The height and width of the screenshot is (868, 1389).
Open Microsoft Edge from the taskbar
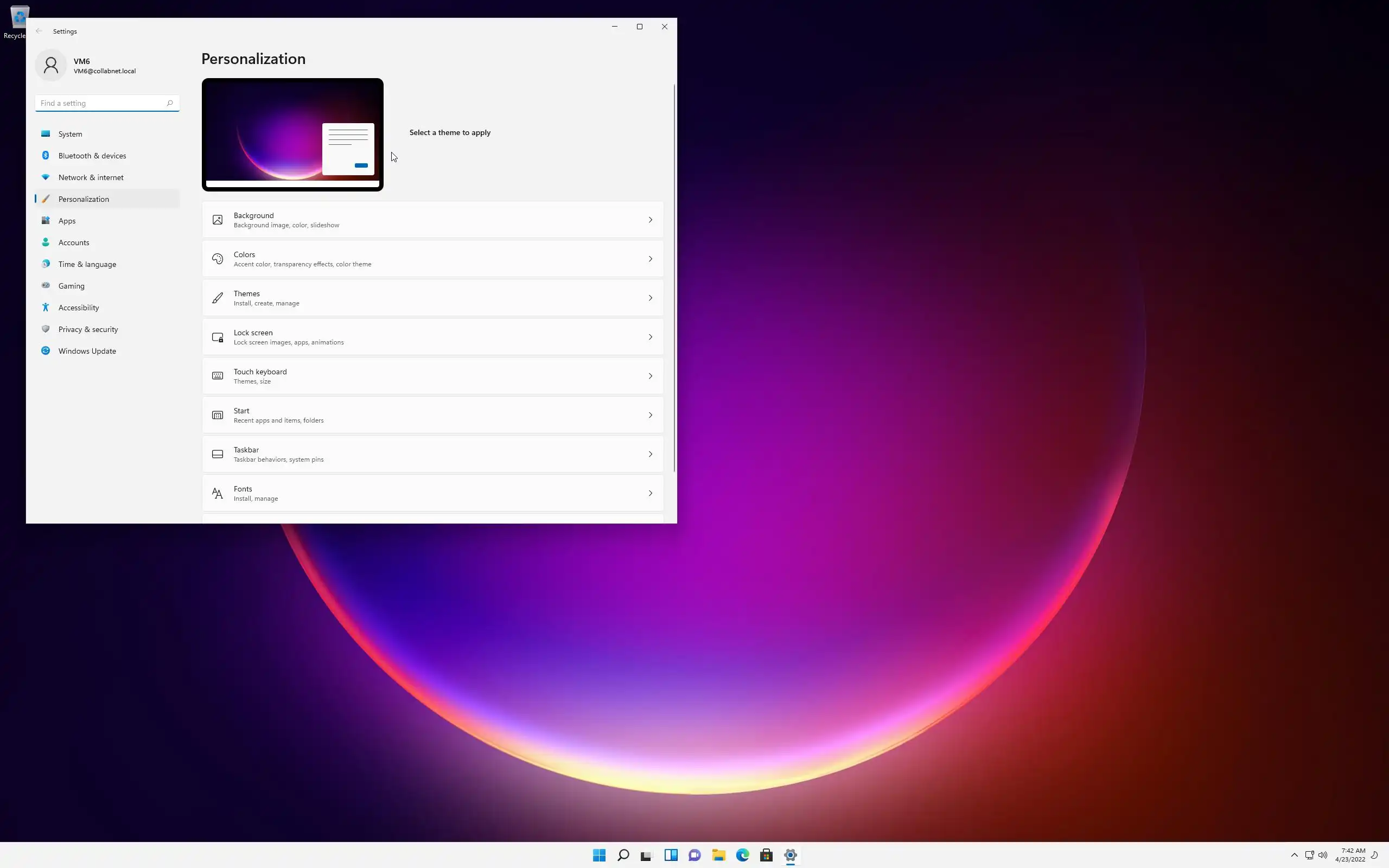coord(742,855)
